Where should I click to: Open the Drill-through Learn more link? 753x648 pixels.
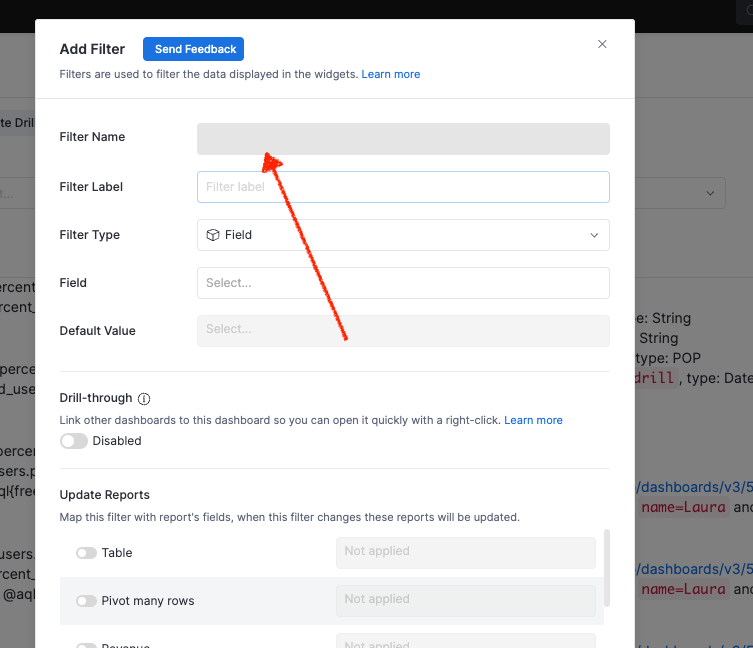click(533, 420)
